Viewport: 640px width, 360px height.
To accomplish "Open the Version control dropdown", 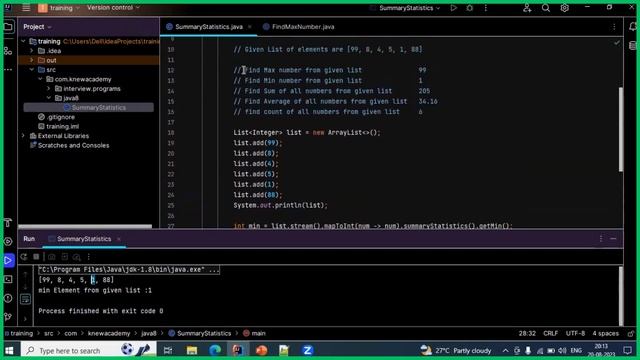I will pos(113,8).
